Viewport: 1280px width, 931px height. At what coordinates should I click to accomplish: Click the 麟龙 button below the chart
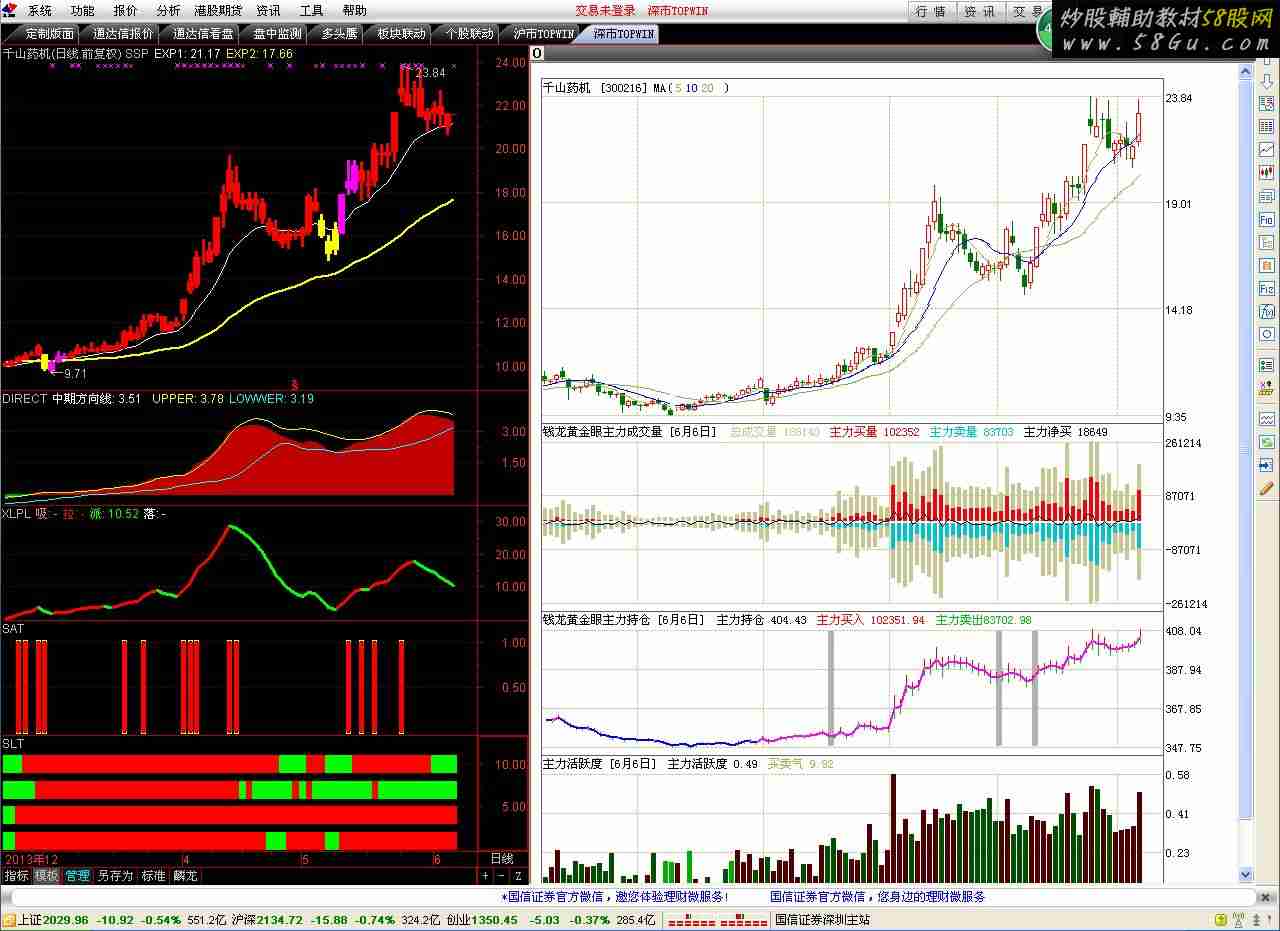point(185,875)
